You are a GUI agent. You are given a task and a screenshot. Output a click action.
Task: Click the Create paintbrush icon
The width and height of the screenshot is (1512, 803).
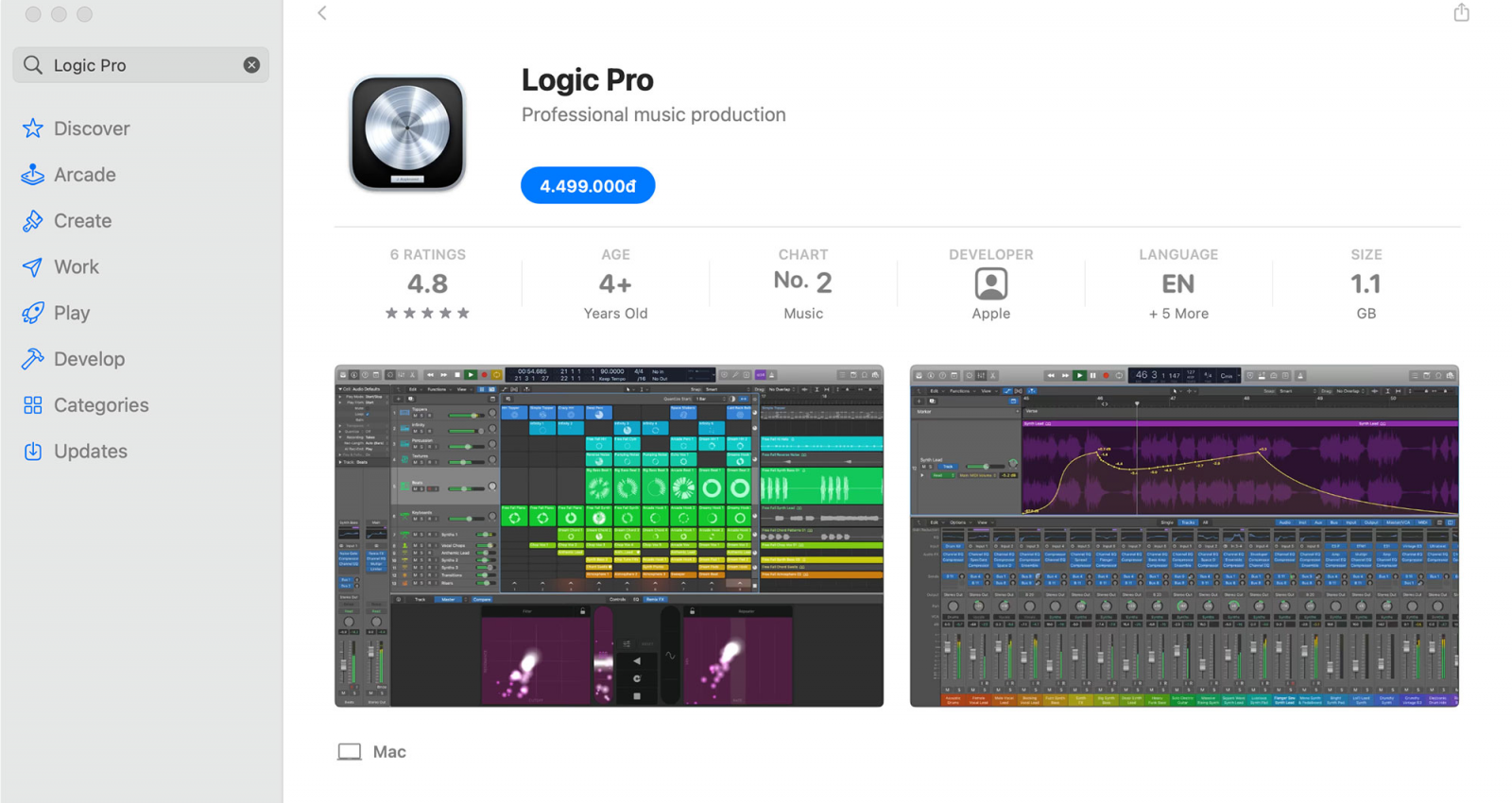33,221
